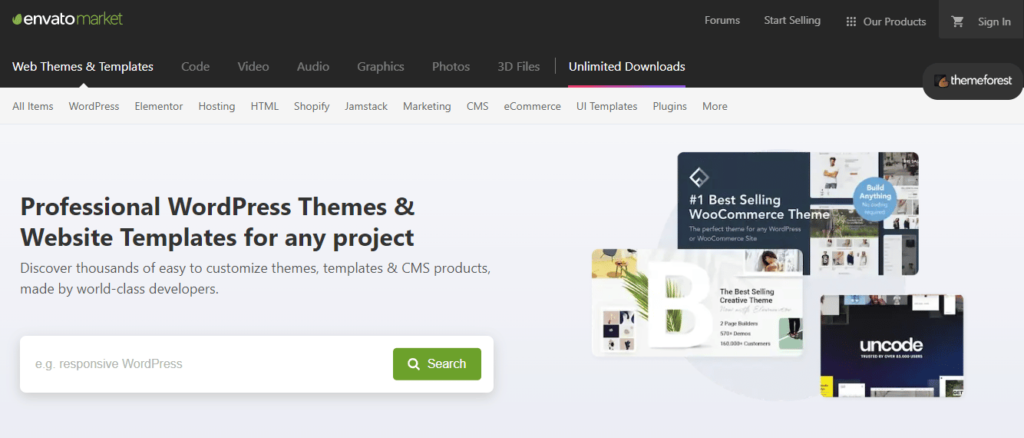Open the Forums link
1024x438 pixels.
click(x=722, y=20)
